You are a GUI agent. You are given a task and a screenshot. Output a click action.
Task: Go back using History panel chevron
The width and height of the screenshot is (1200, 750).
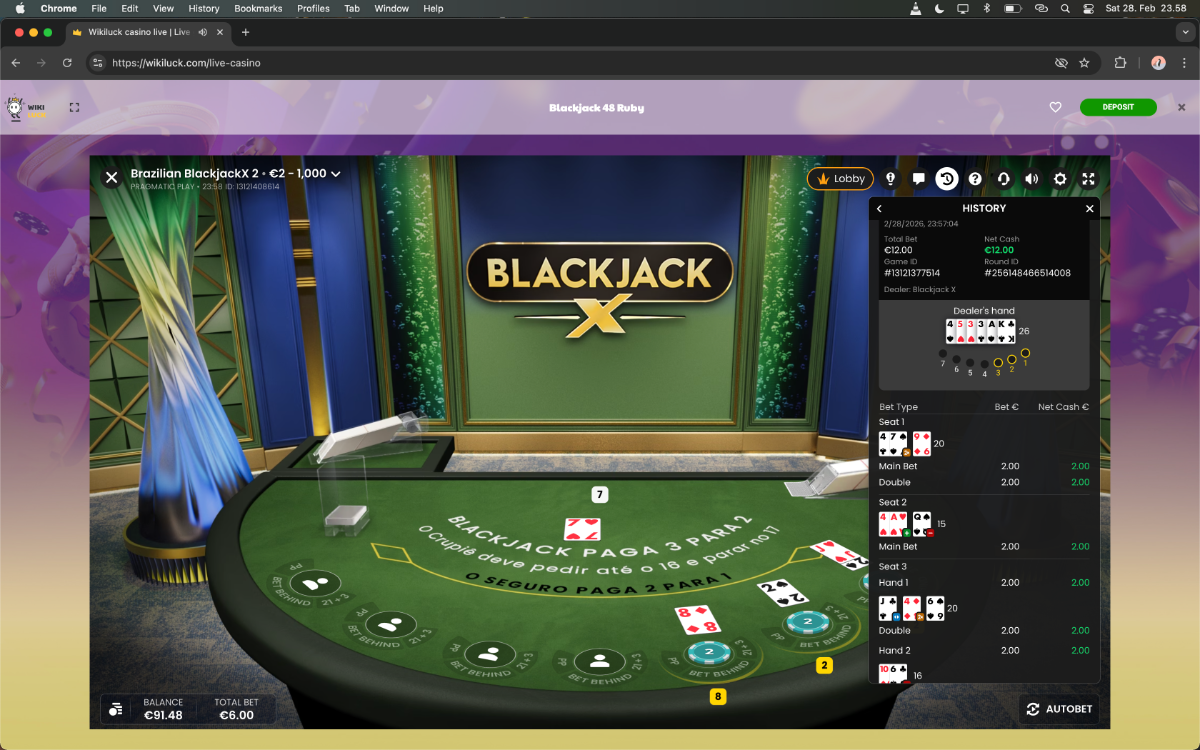point(880,209)
